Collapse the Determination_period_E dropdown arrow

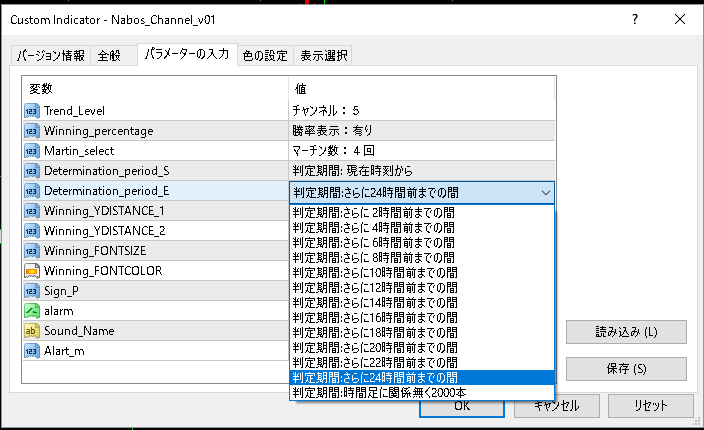(x=546, y=193)
